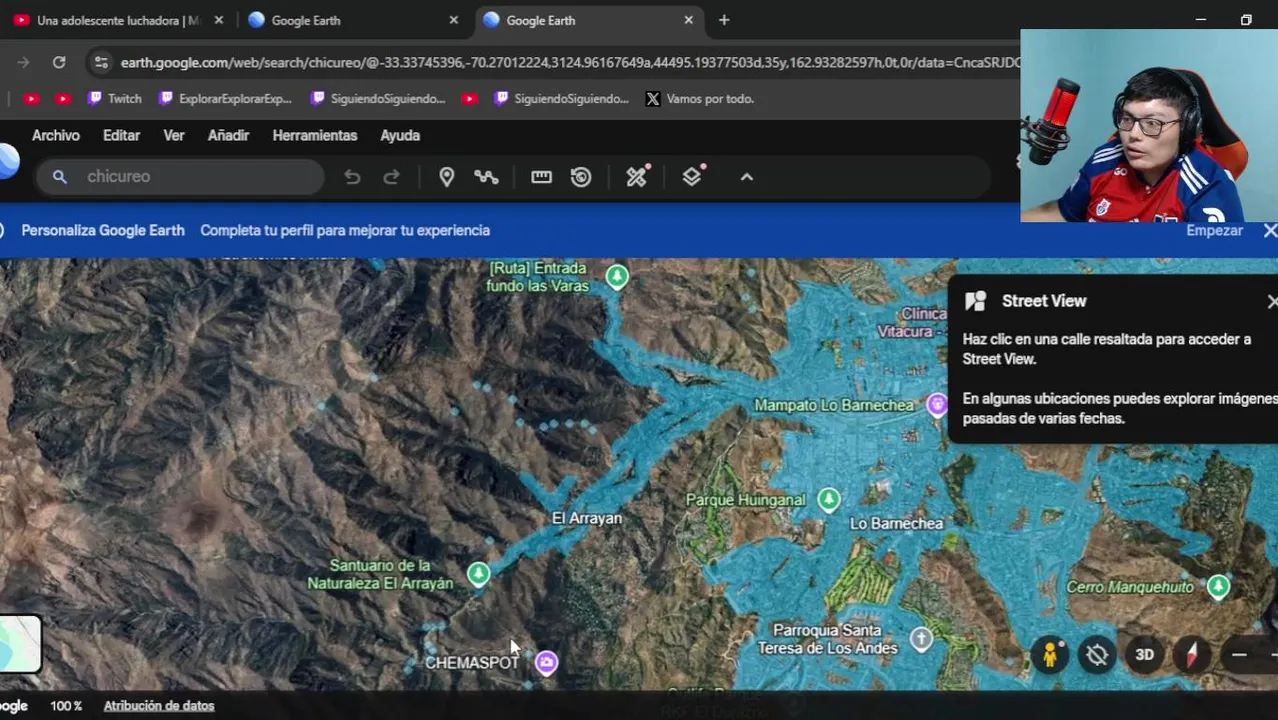This screenshot has height=720, width=1278.
Task: Open a new browser tab
Action: point(724,20)
